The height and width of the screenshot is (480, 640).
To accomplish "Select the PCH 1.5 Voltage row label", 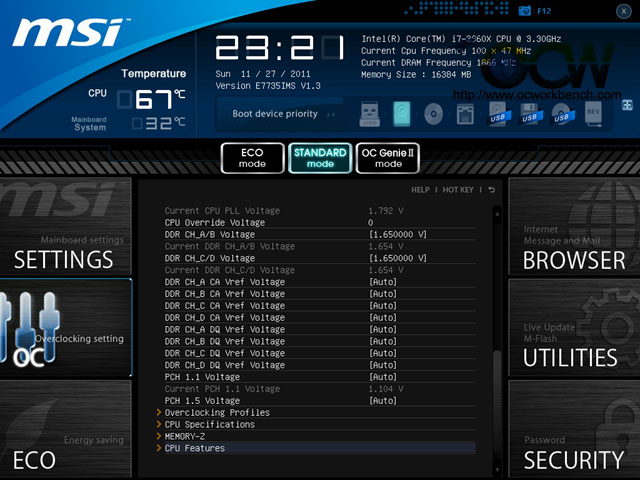I will (x=202, y=401).
